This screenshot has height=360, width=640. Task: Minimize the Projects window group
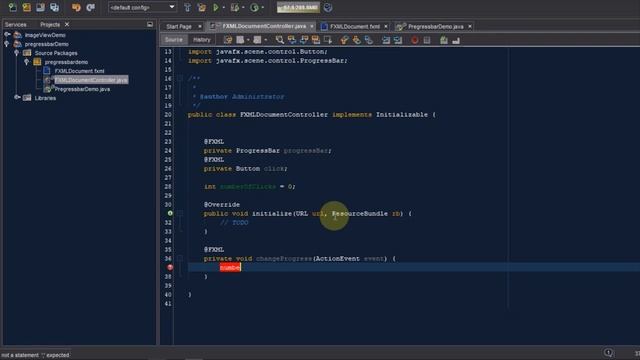tap(150, 24)
